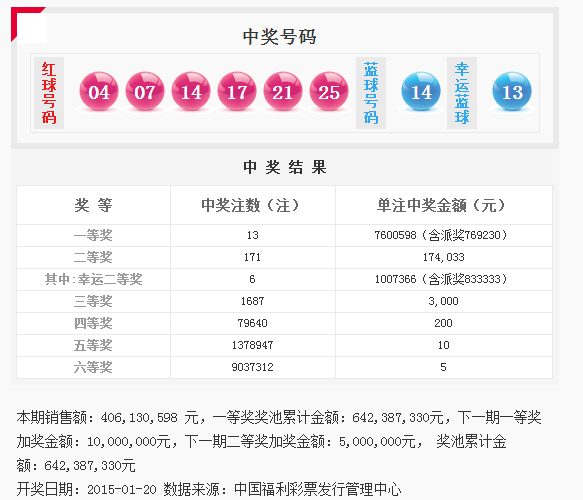Click the amount 1007366(含派奖833333)

pyautogui.click(x=441, y=279)
